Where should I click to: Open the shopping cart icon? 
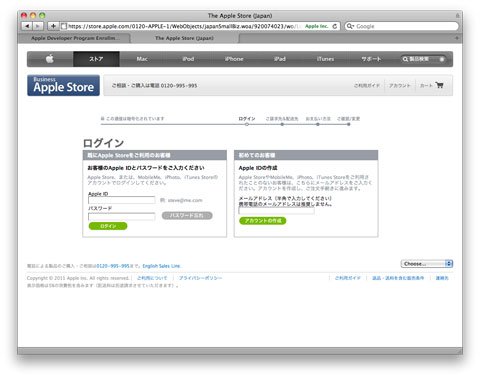(439, 85)
